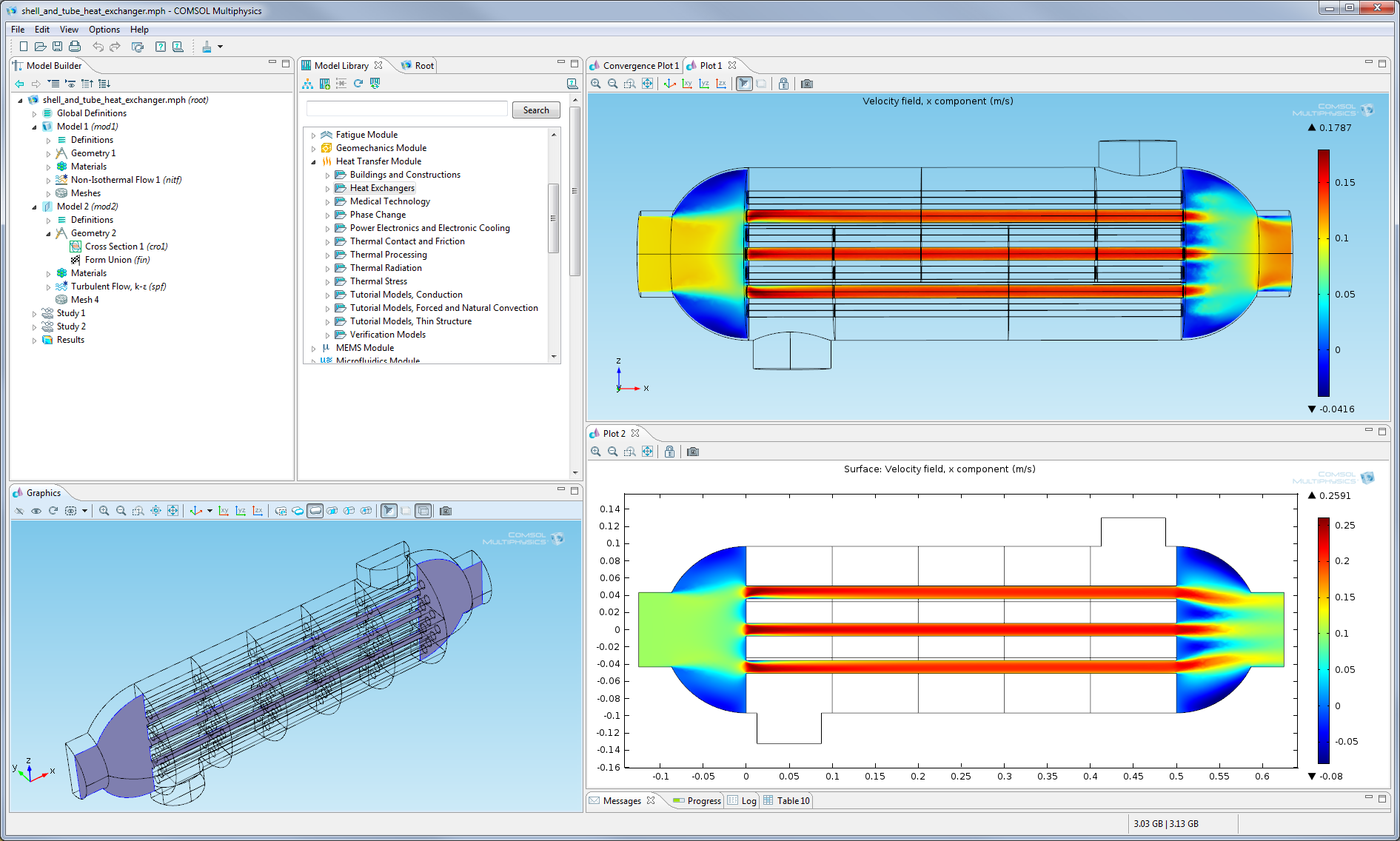This screenshot has height=841, width=1400.
Task: Collapse the Geometry 2 node
Action: coord(48,234)
